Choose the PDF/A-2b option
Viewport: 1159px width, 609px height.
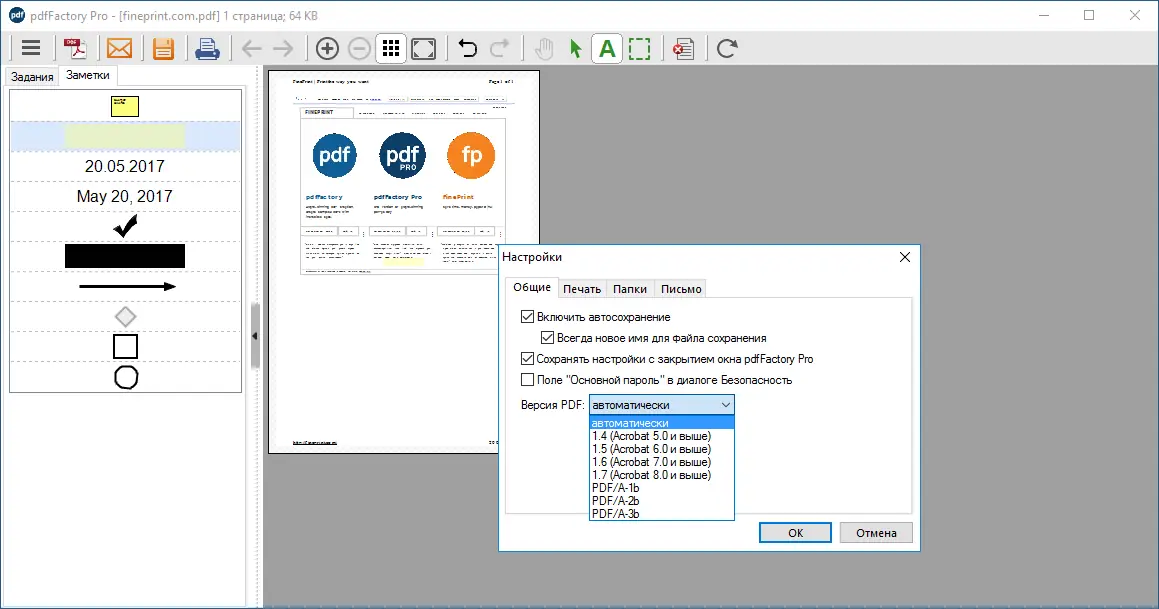[662, 500]
